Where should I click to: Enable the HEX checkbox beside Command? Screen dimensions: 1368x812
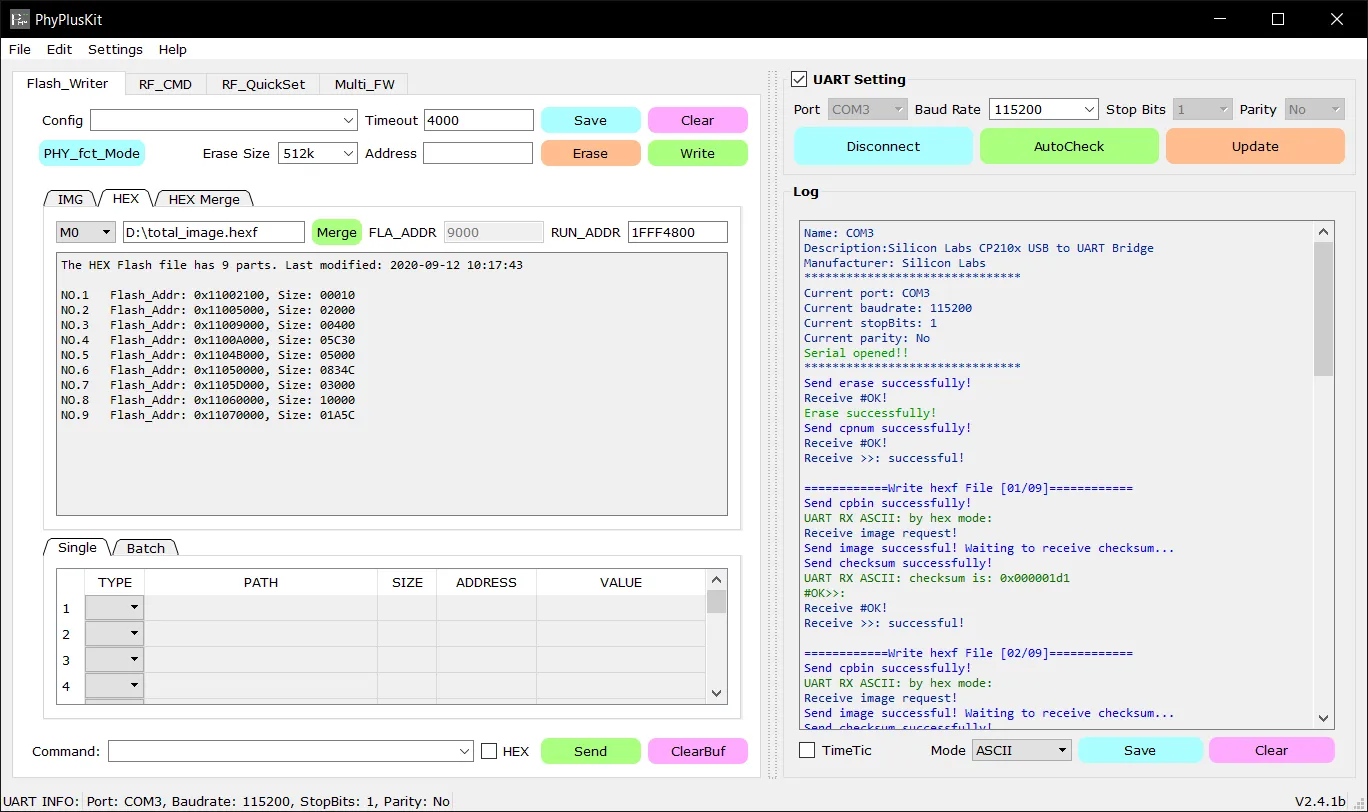(x=489, y=751)
